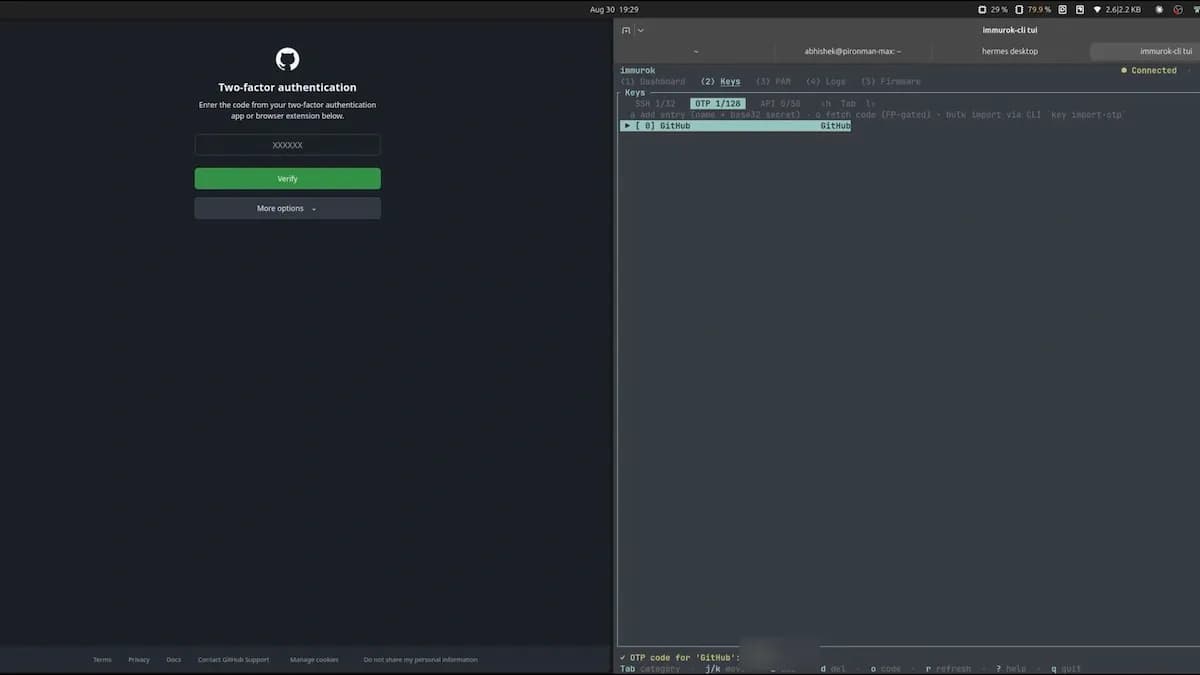Focus the XXXXXX authentication code field
Image resolution: width=1200 pixels, height=675 pixels.
287,145
